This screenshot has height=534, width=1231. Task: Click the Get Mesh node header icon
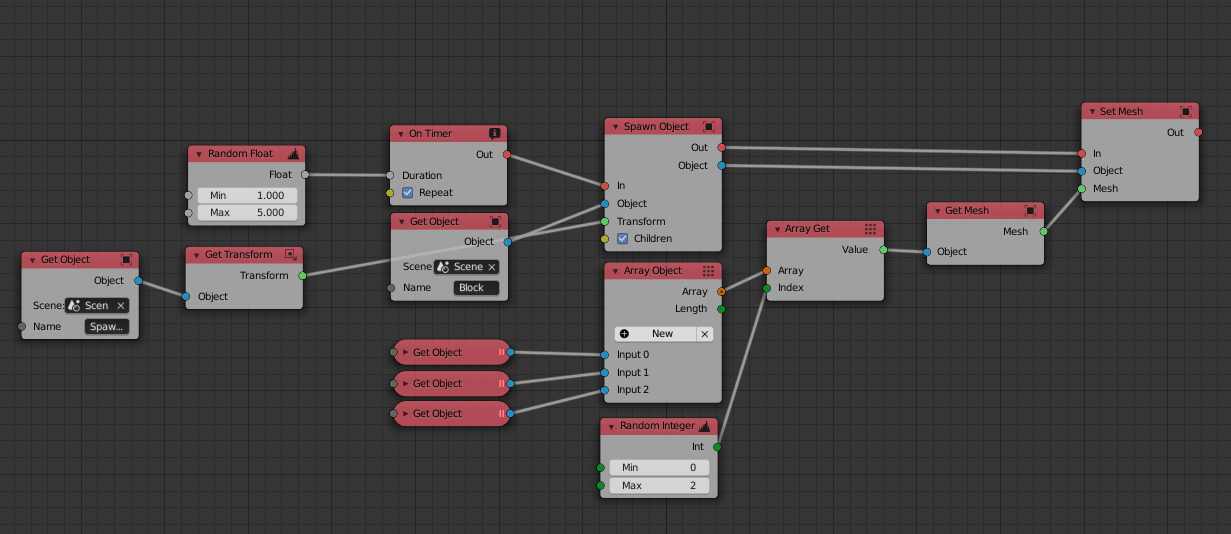[x=1031, y=211]
